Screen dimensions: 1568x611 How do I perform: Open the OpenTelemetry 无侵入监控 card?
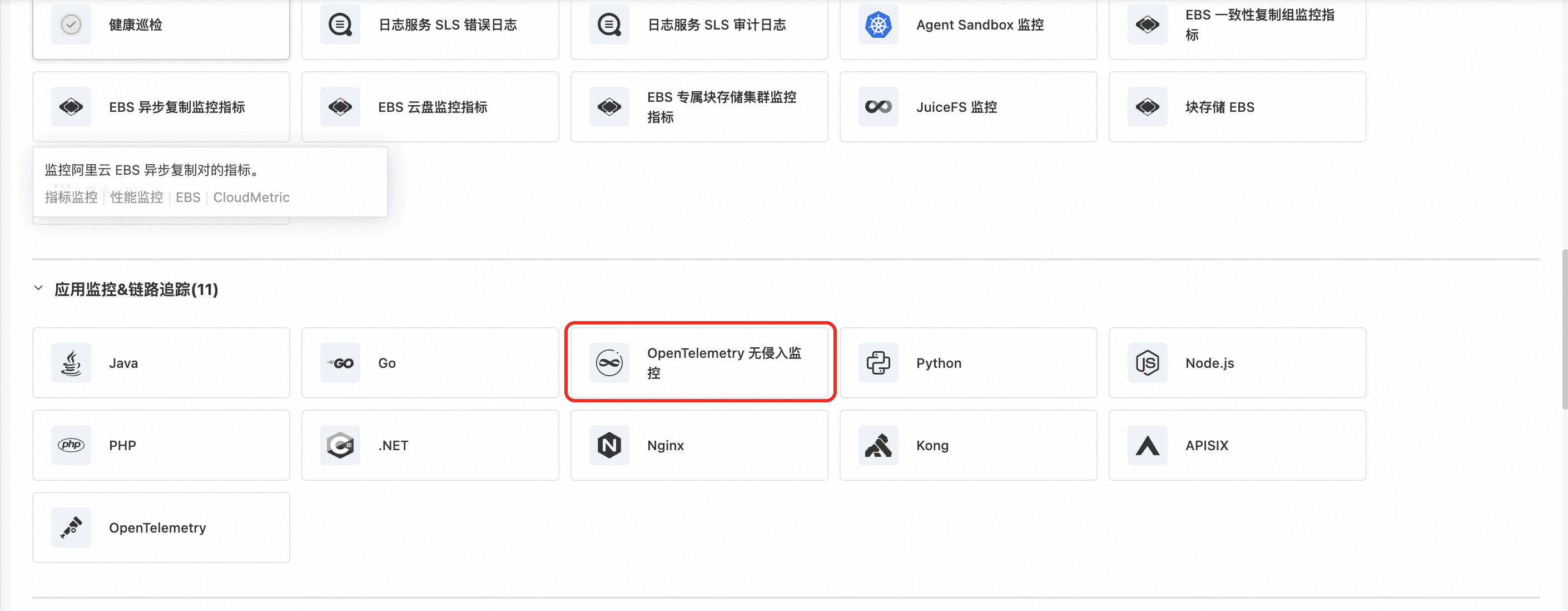tap(699, 363)
